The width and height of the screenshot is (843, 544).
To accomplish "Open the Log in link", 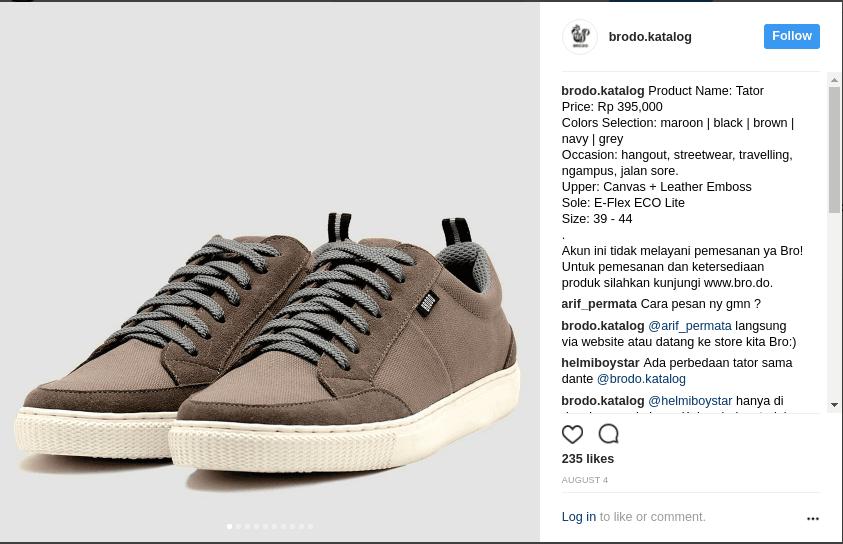I will coord(578,517).
